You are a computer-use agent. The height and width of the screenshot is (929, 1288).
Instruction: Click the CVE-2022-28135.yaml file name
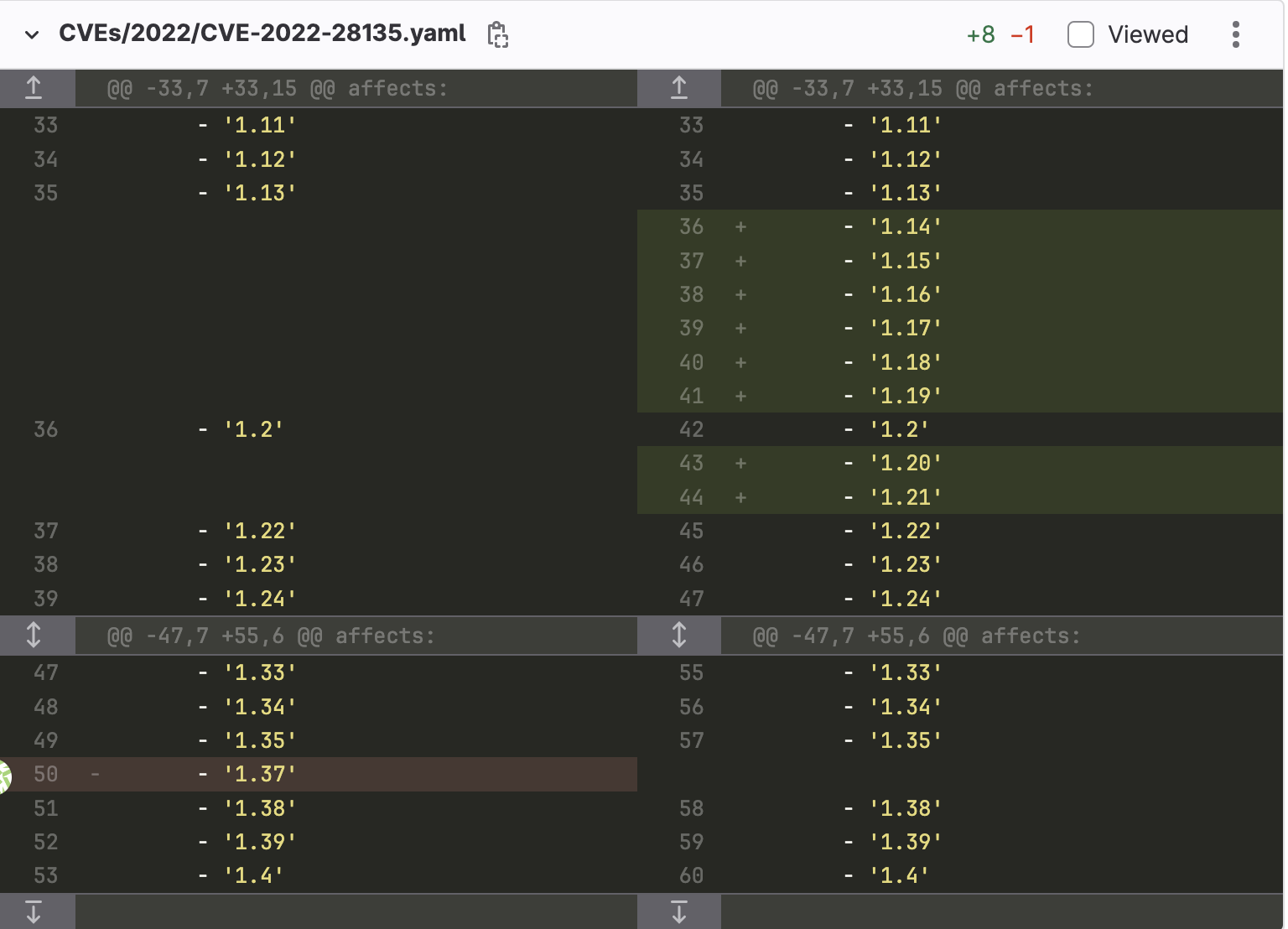(x=262, y=33)
